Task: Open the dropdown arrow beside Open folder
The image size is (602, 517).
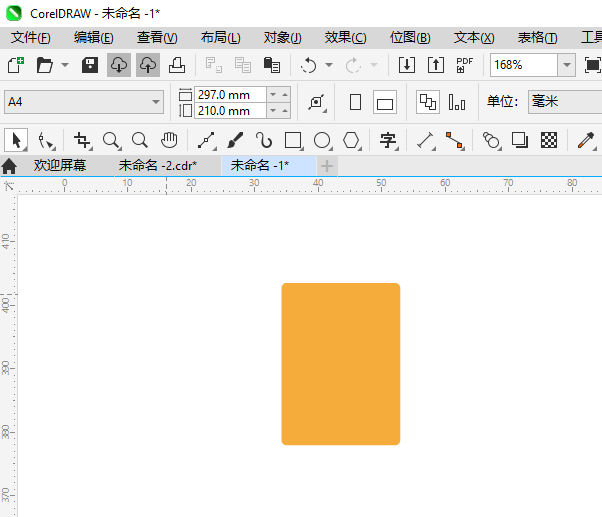Action: [x=65, y=65]
